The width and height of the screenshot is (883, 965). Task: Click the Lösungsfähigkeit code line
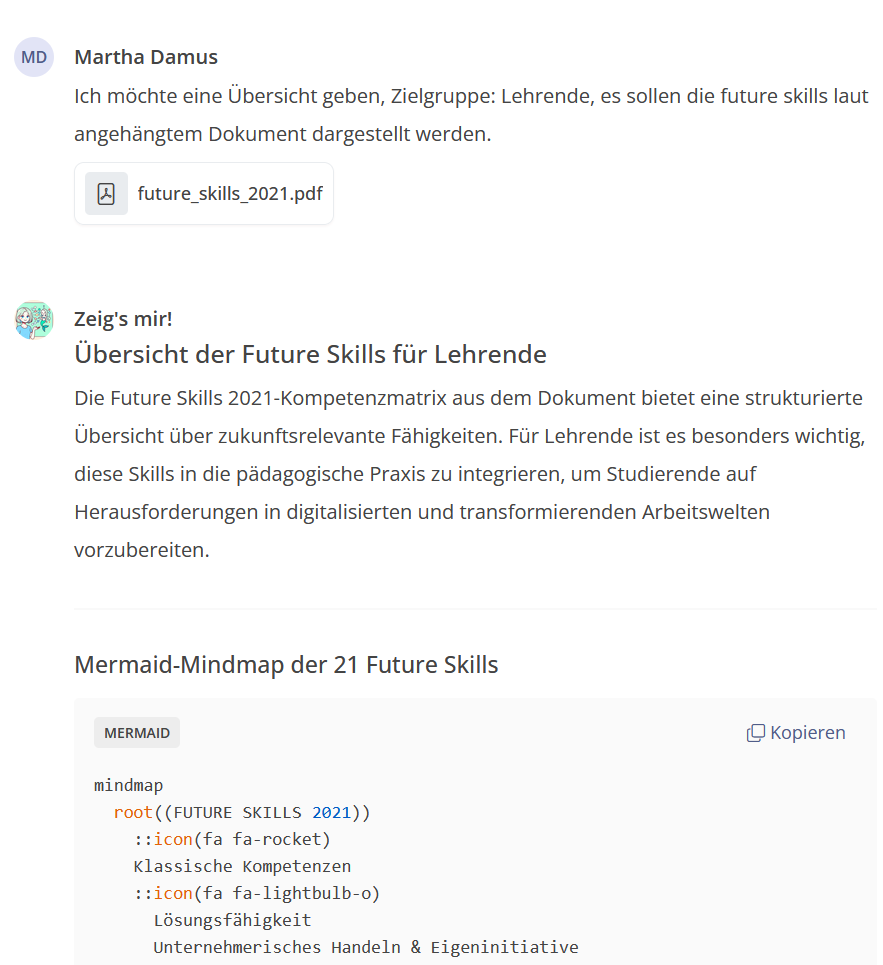click(x=232, y=920)
